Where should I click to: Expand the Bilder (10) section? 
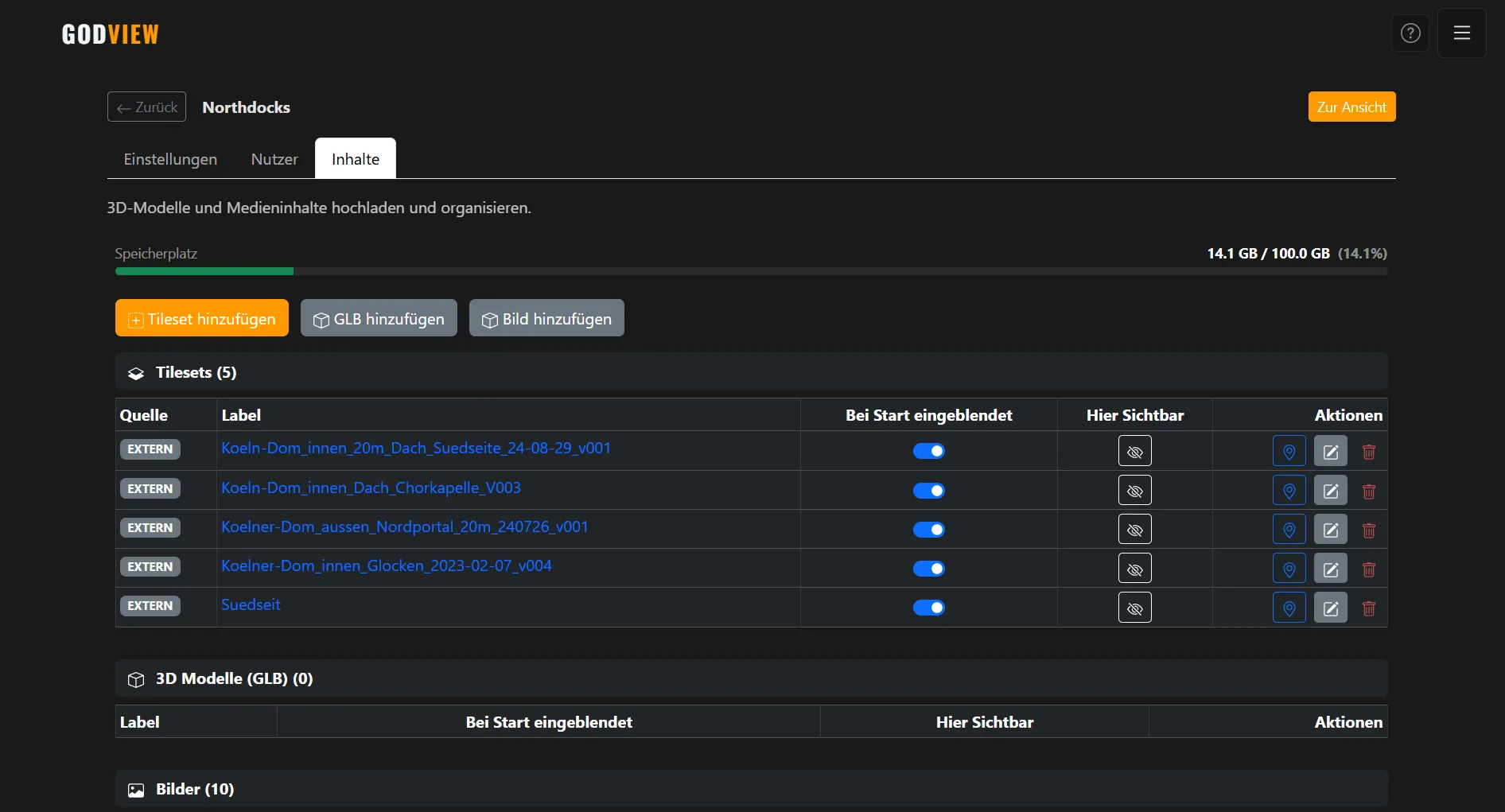[x=195, y=789]
